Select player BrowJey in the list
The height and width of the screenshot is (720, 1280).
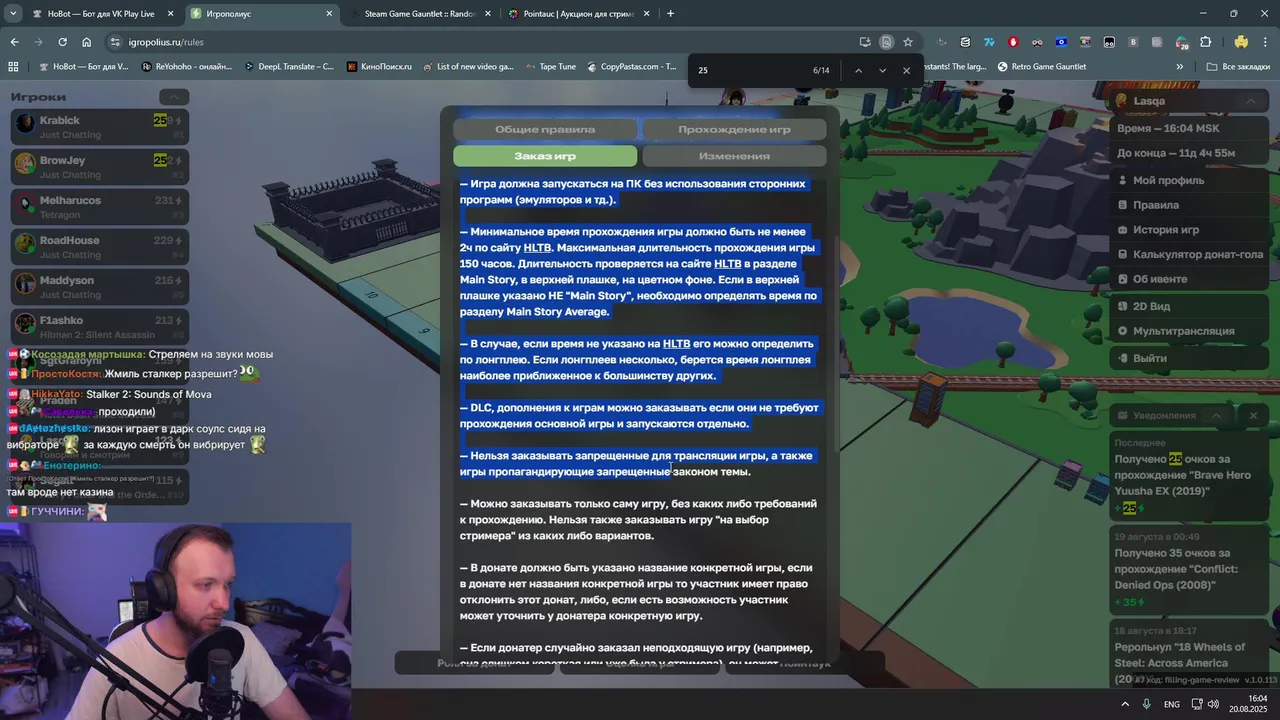[x=99, y=167]
